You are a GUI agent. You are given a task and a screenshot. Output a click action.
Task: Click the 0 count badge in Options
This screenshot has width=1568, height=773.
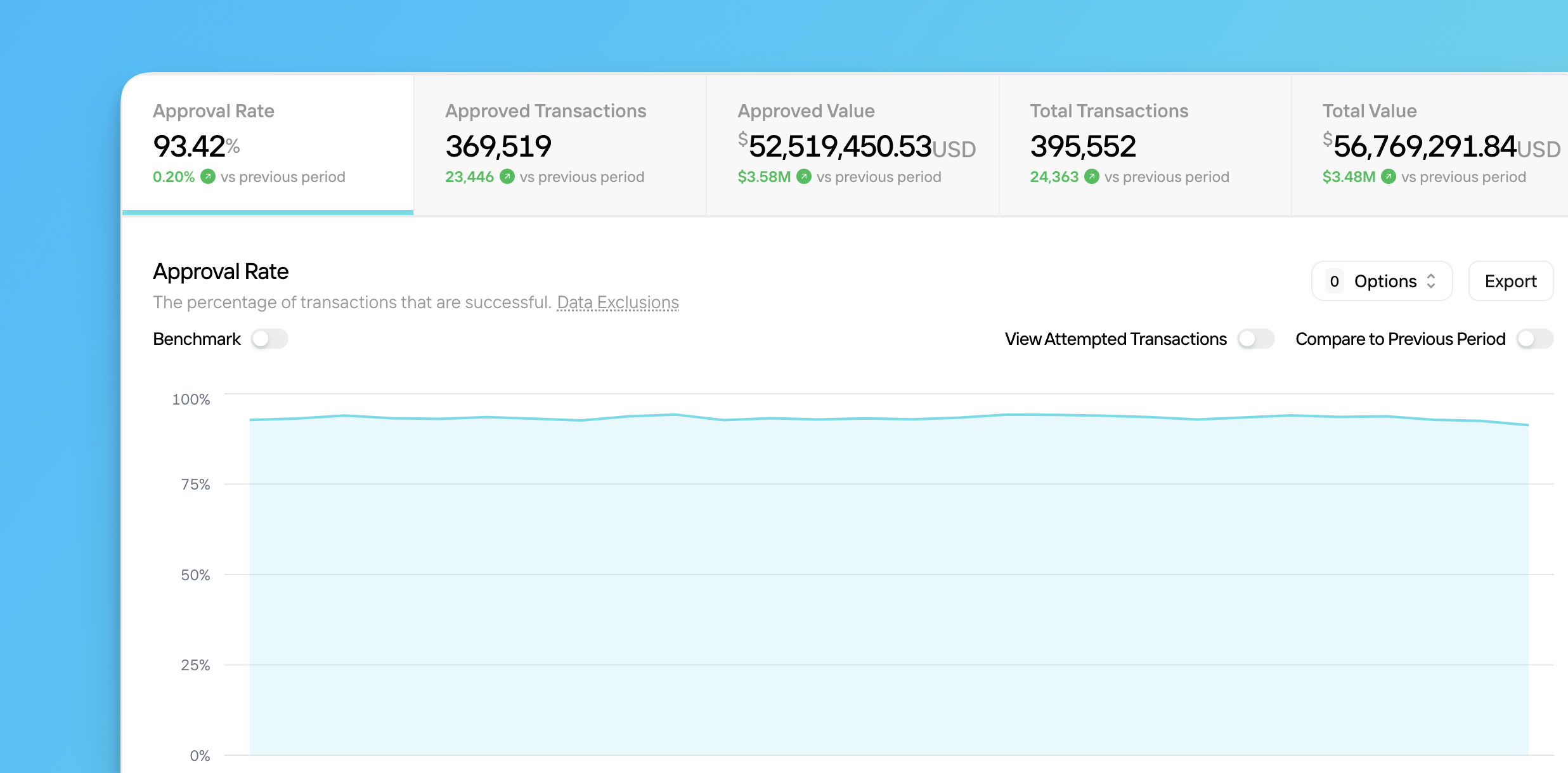point(1335,281)
